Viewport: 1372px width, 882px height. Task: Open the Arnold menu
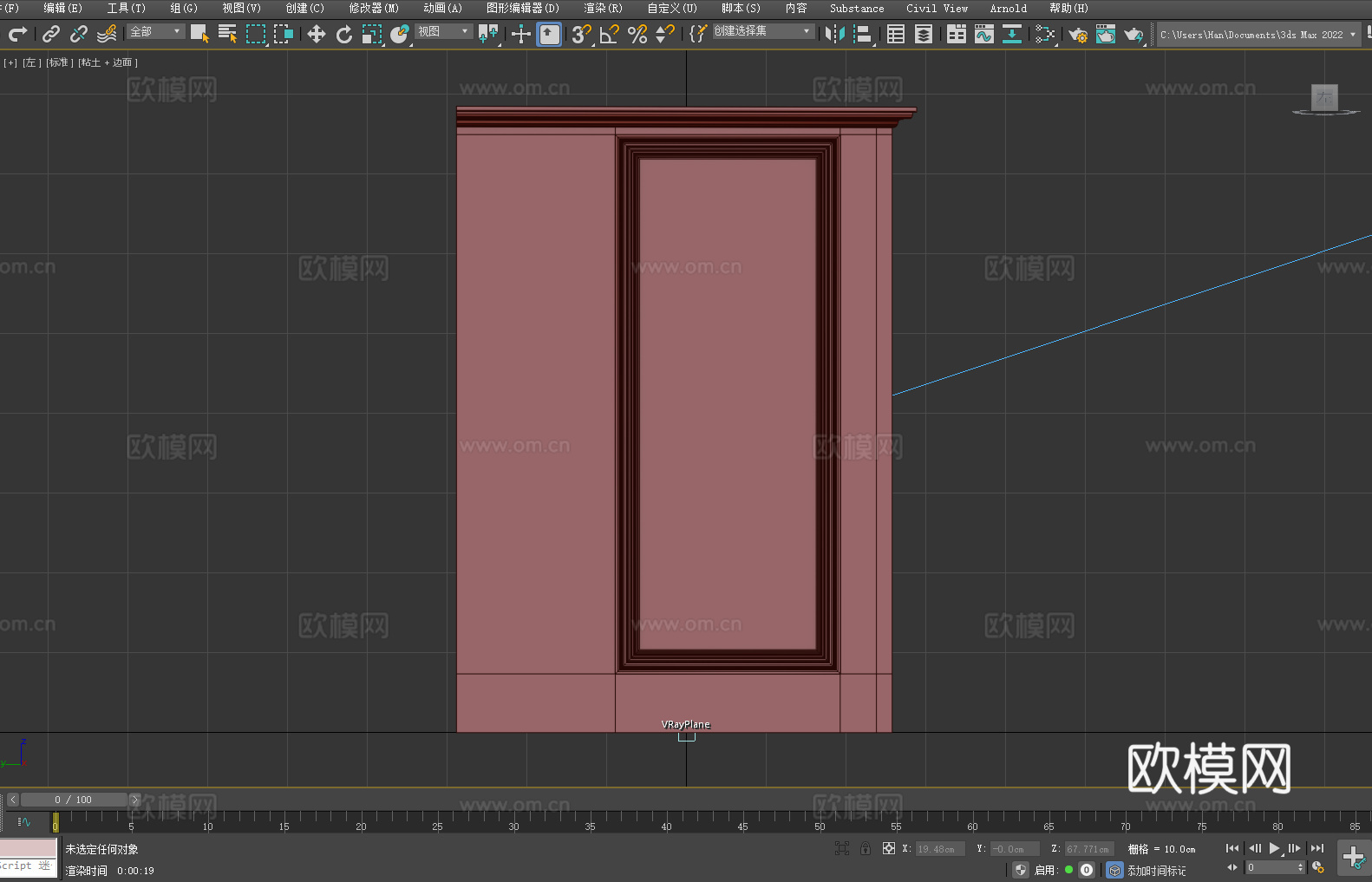(x=1008, y=8)
